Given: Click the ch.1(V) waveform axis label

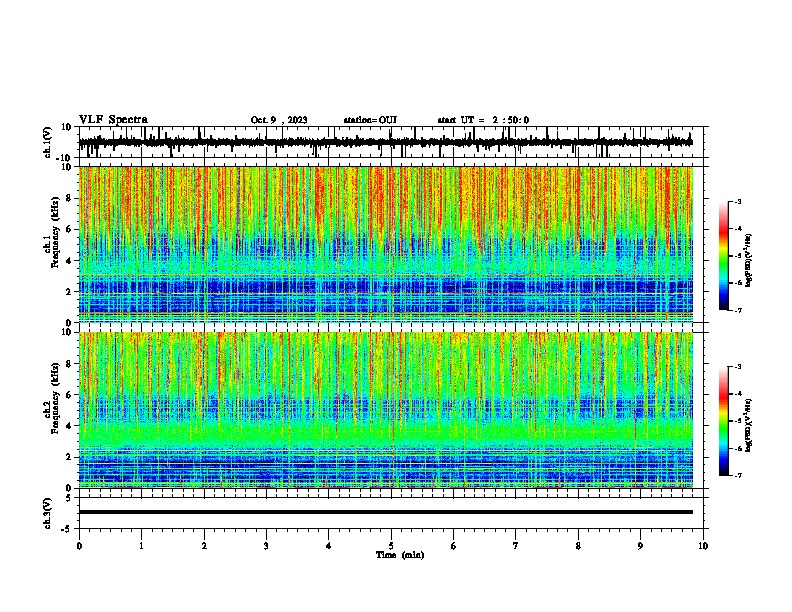Looking at the screenshot, I should [48, 142].
